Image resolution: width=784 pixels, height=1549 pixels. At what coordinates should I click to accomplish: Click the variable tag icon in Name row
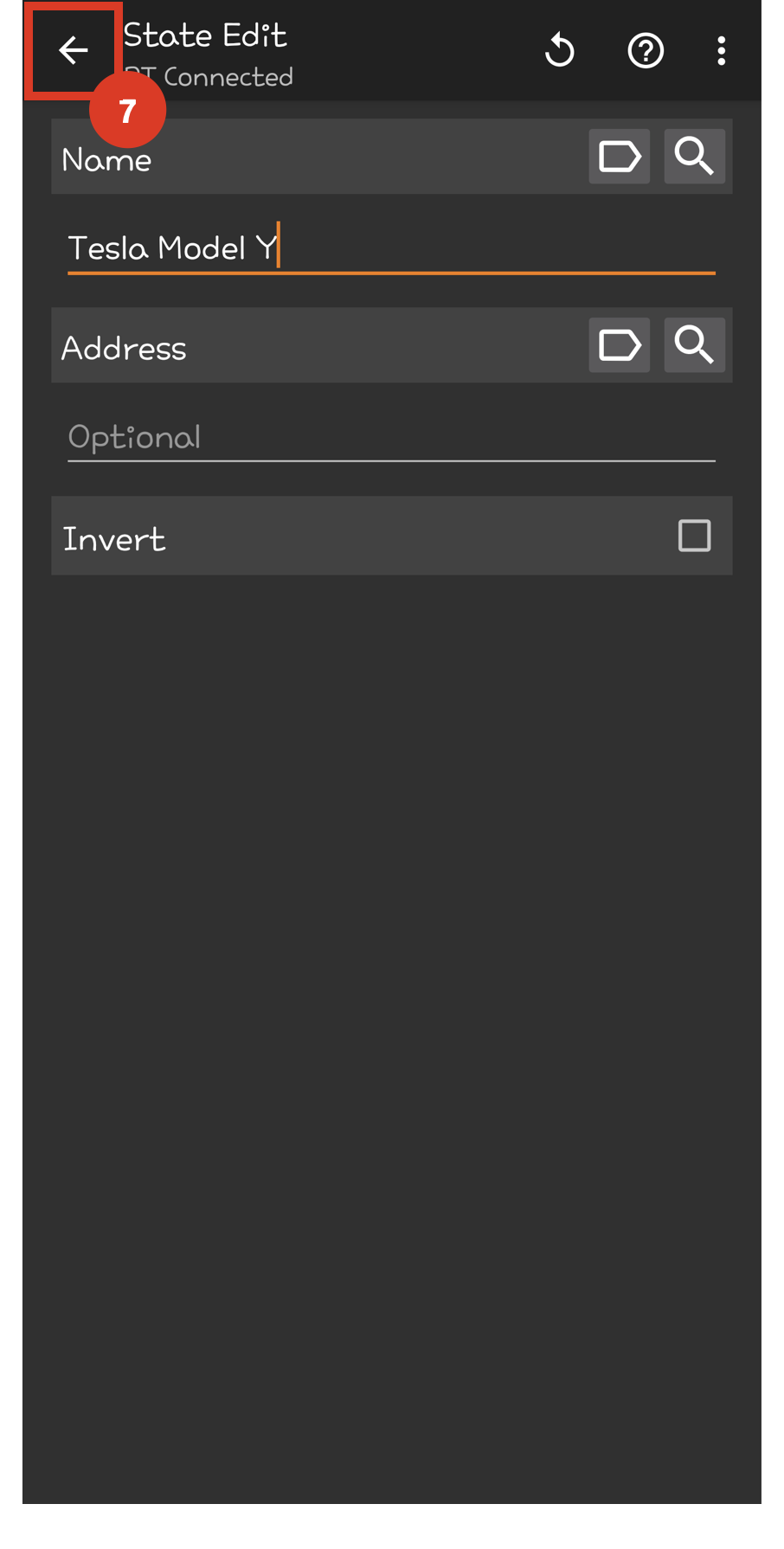619,157
